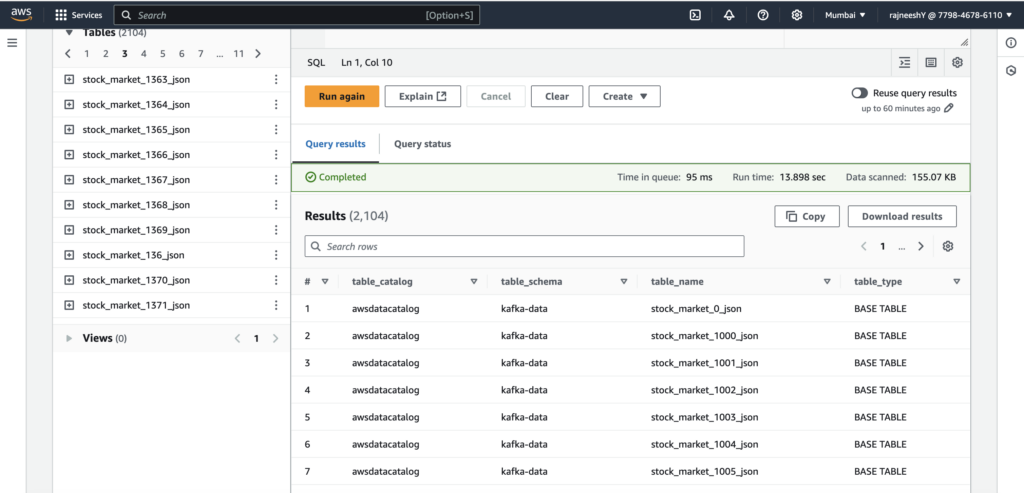Open the results table preferences gear

948,246
